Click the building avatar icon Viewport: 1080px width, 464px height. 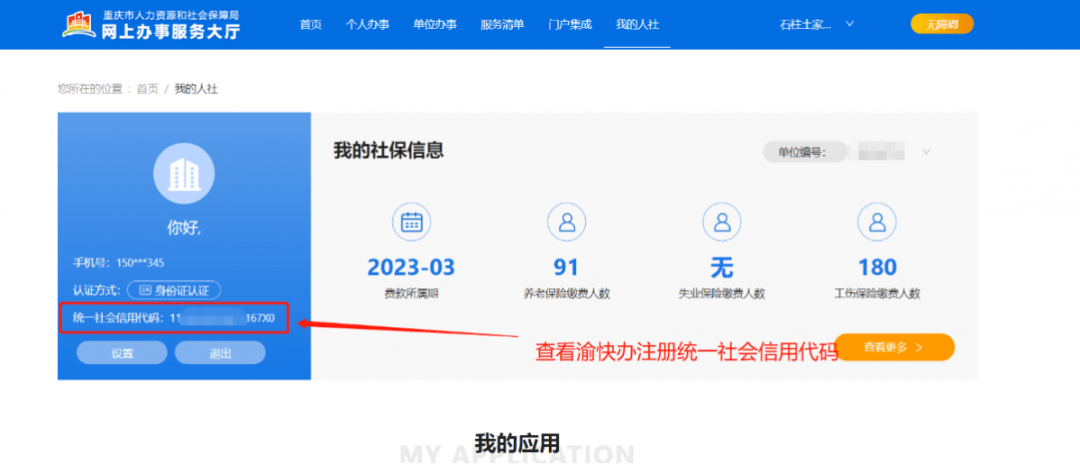(x=184, y=174)
